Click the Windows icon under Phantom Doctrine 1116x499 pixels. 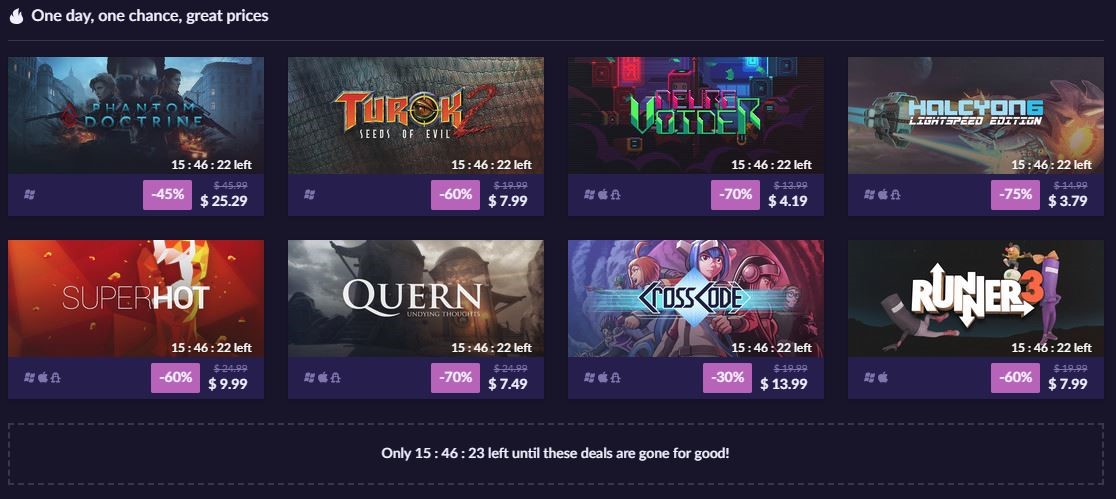coord(29,194)
